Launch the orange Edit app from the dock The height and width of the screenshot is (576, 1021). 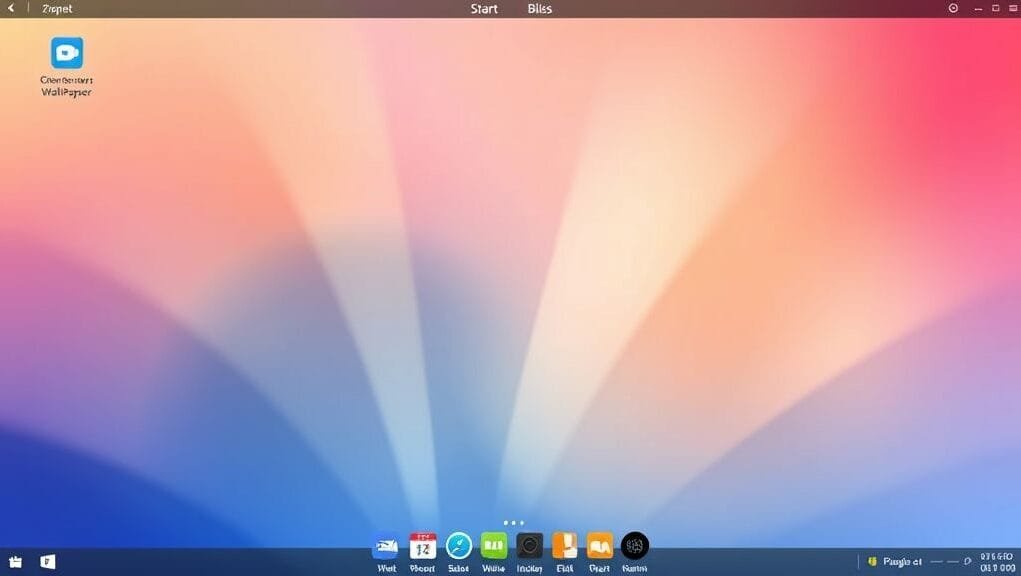click(x=565, y=548)
